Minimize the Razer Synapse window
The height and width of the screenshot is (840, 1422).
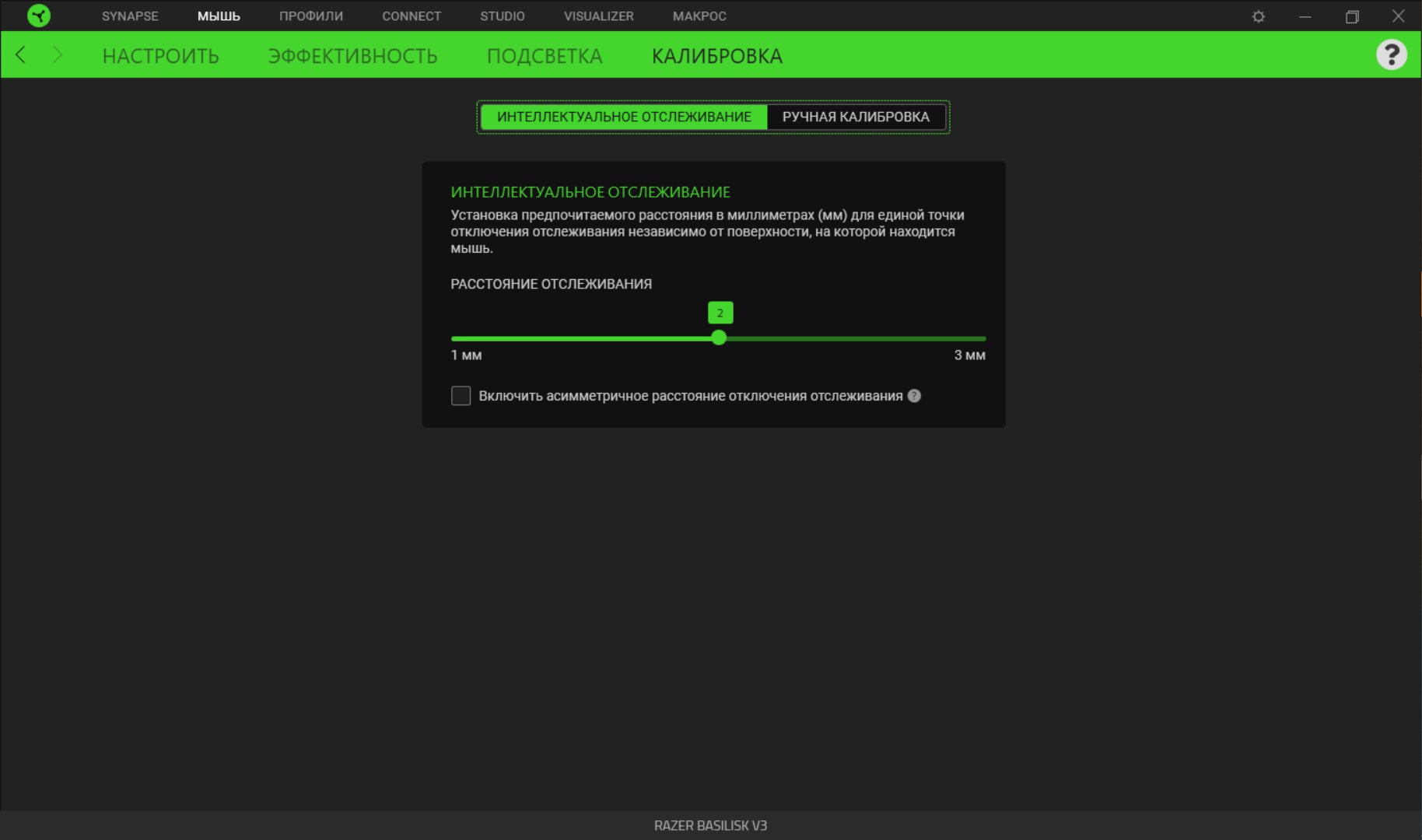pos(1305,16)
